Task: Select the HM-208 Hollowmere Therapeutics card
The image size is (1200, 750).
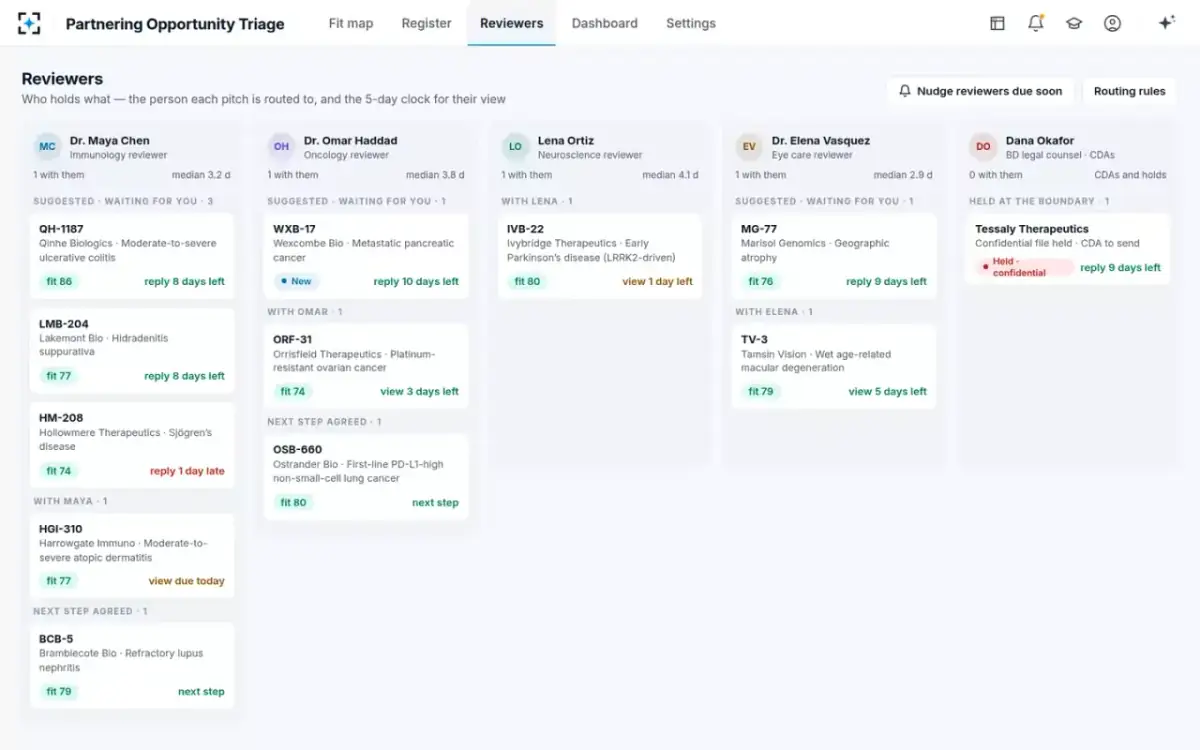Action: 132,445
